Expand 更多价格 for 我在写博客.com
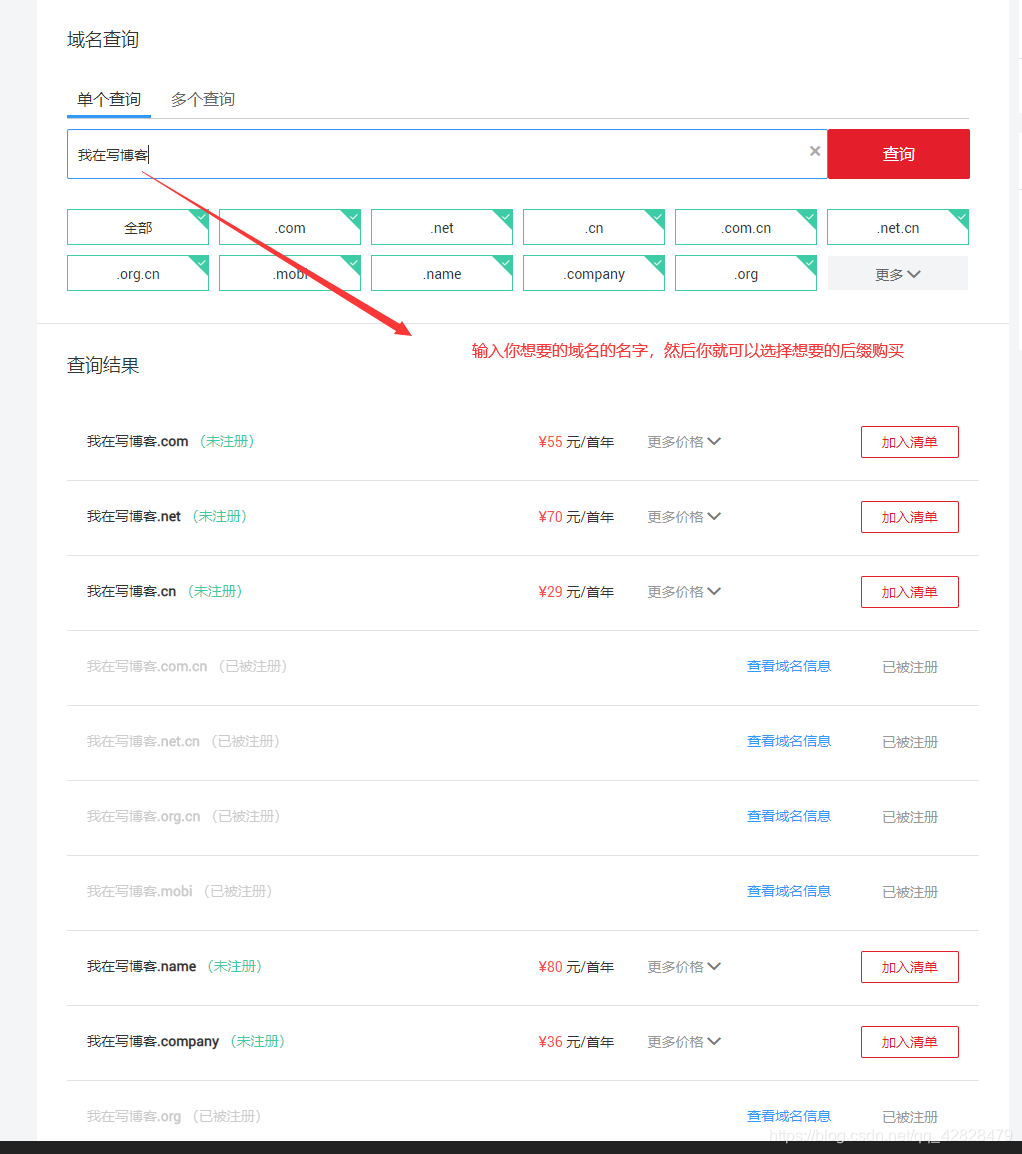 683,441
